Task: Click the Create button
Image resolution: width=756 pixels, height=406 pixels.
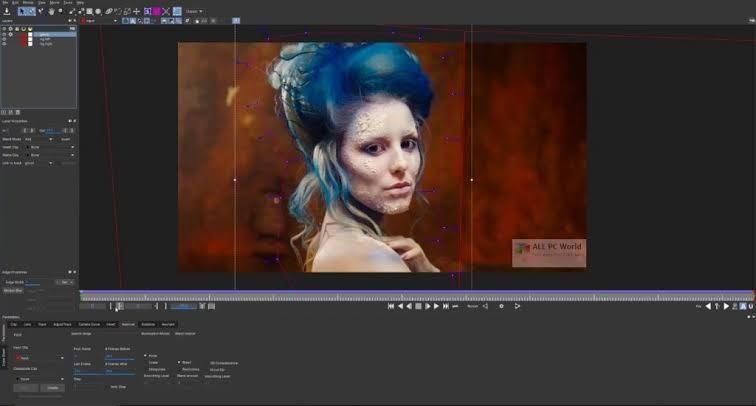Action: coord(53,388)
